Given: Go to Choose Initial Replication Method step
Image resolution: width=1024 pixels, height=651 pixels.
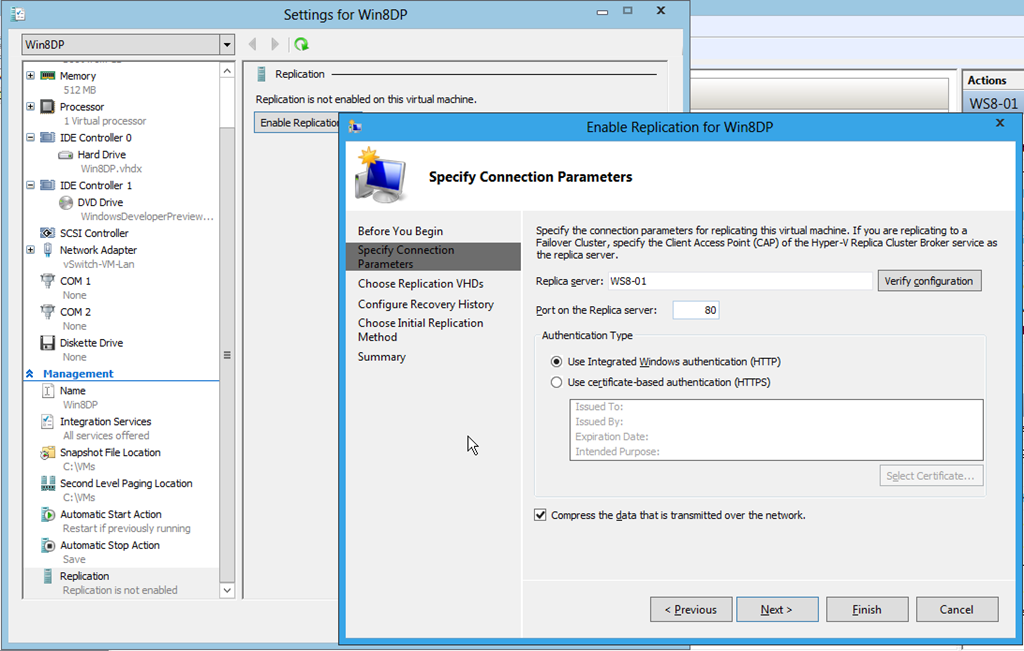Looking at the screenshot, I should point(421,330).
